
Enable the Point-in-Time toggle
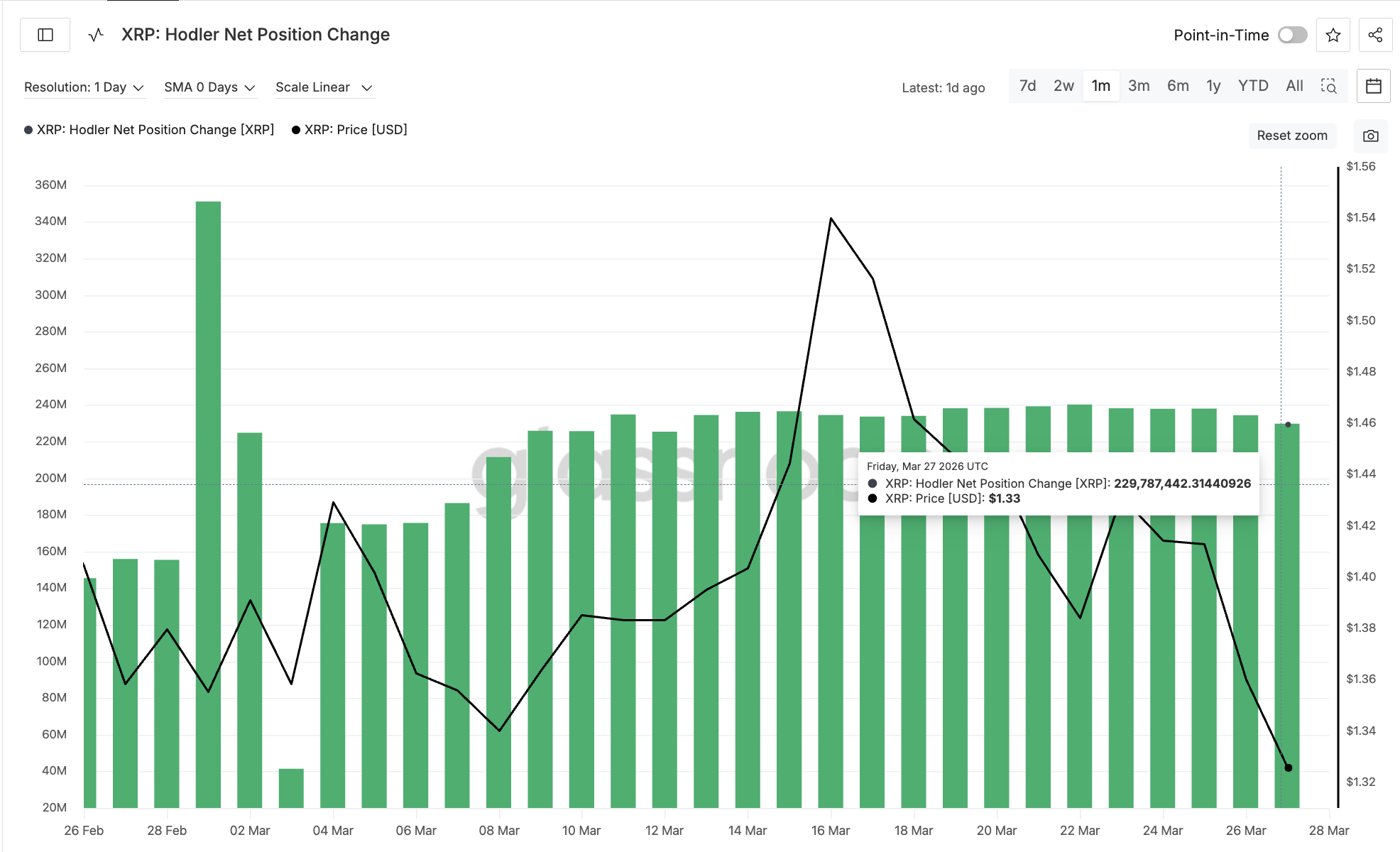pyautogui.click(x=1293, y=34)
